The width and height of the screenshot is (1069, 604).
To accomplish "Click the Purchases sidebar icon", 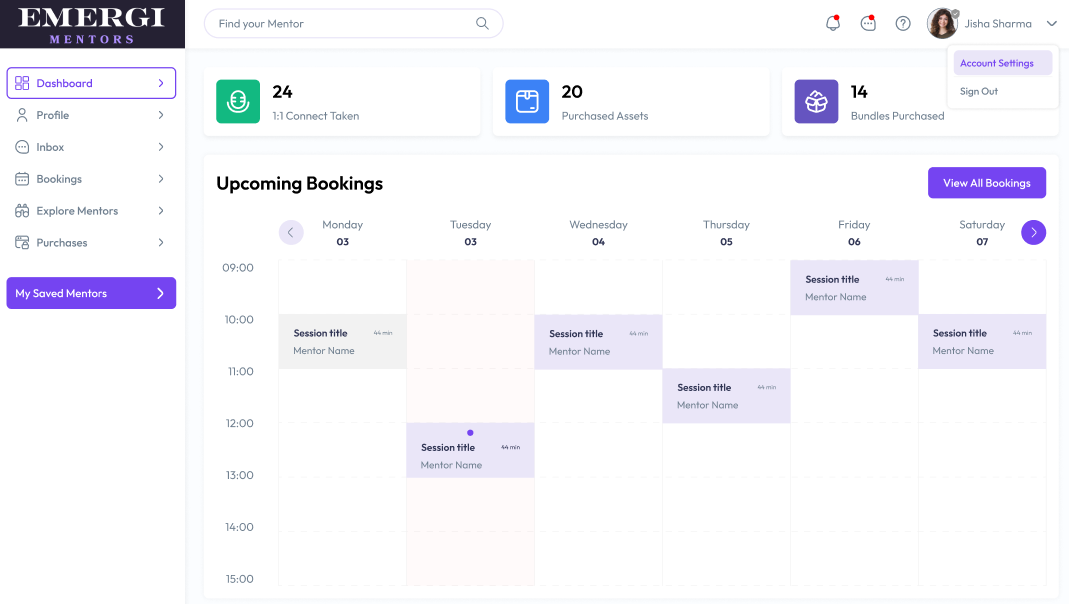I will [x=21, y=243].
